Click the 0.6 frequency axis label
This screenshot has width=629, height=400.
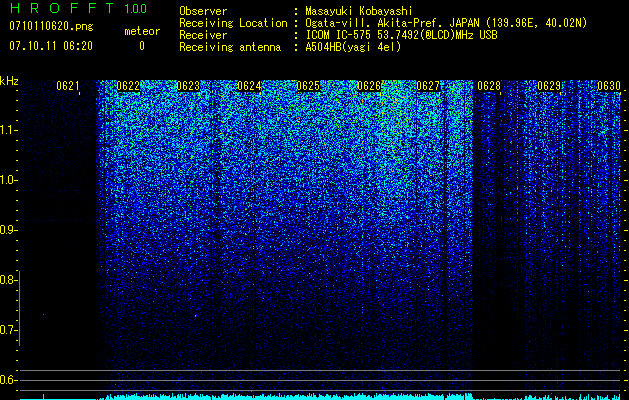pyautogui.click(x=8, y=380)
